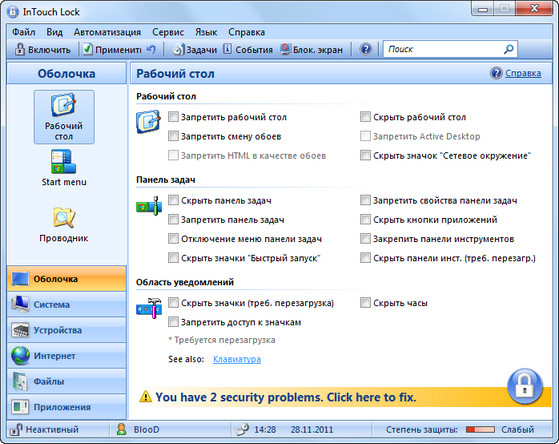
Task: Enable Закрепить панели инструментов checkbox
Action: point(365,239)
